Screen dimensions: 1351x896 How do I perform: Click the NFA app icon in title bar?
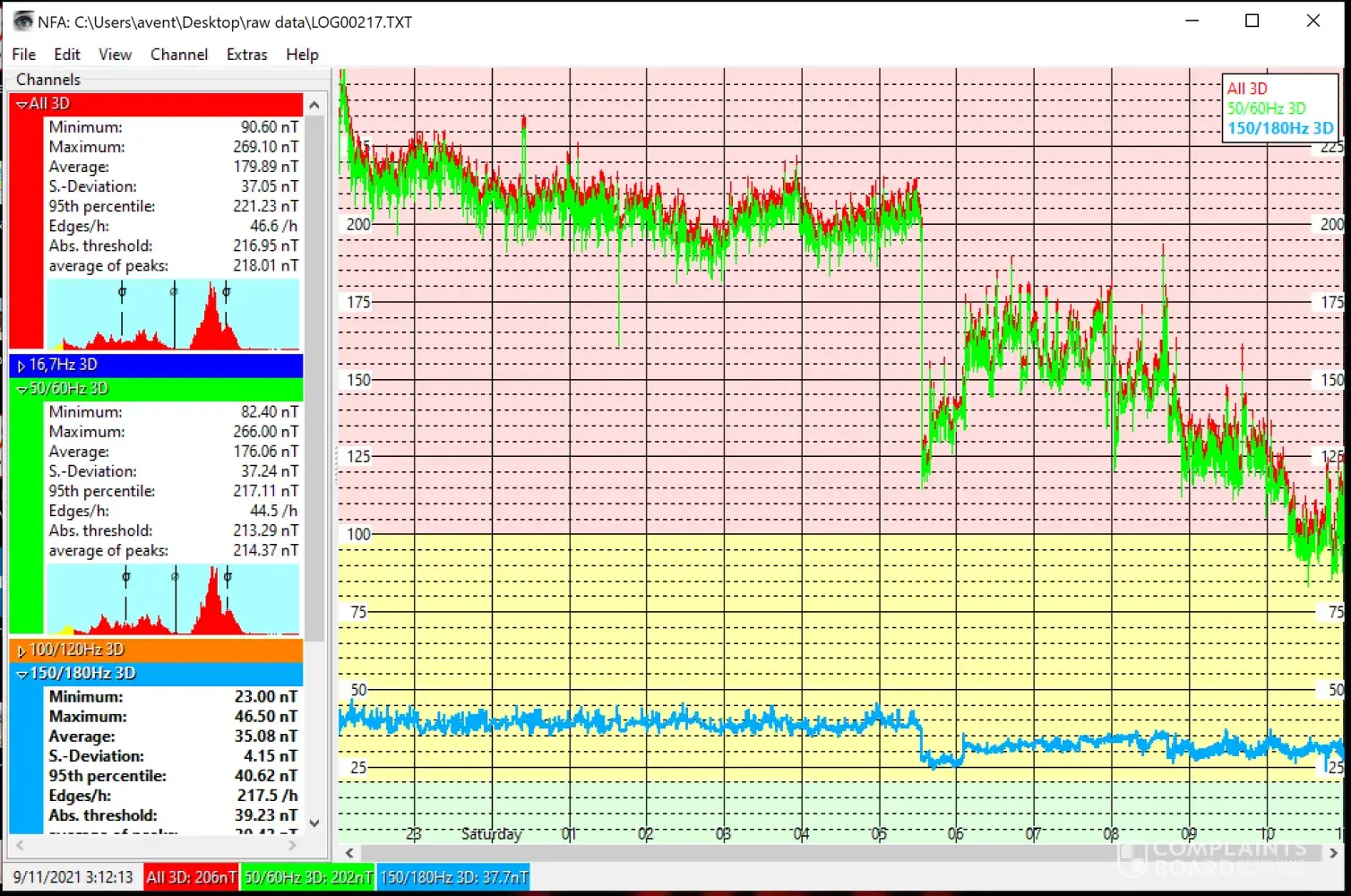coord(22,22)
